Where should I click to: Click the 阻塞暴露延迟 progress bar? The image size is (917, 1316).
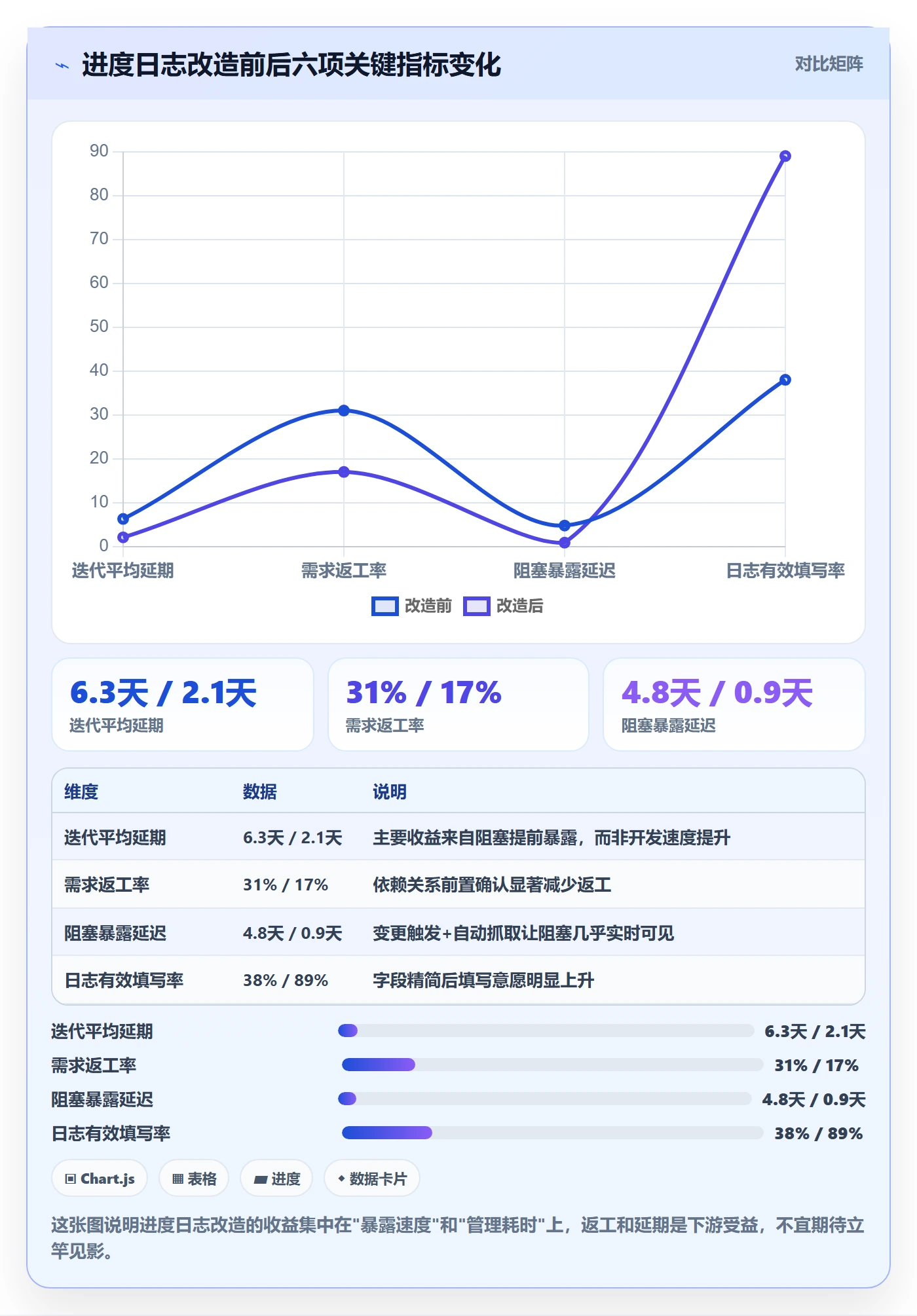[x=544, y=1099]
